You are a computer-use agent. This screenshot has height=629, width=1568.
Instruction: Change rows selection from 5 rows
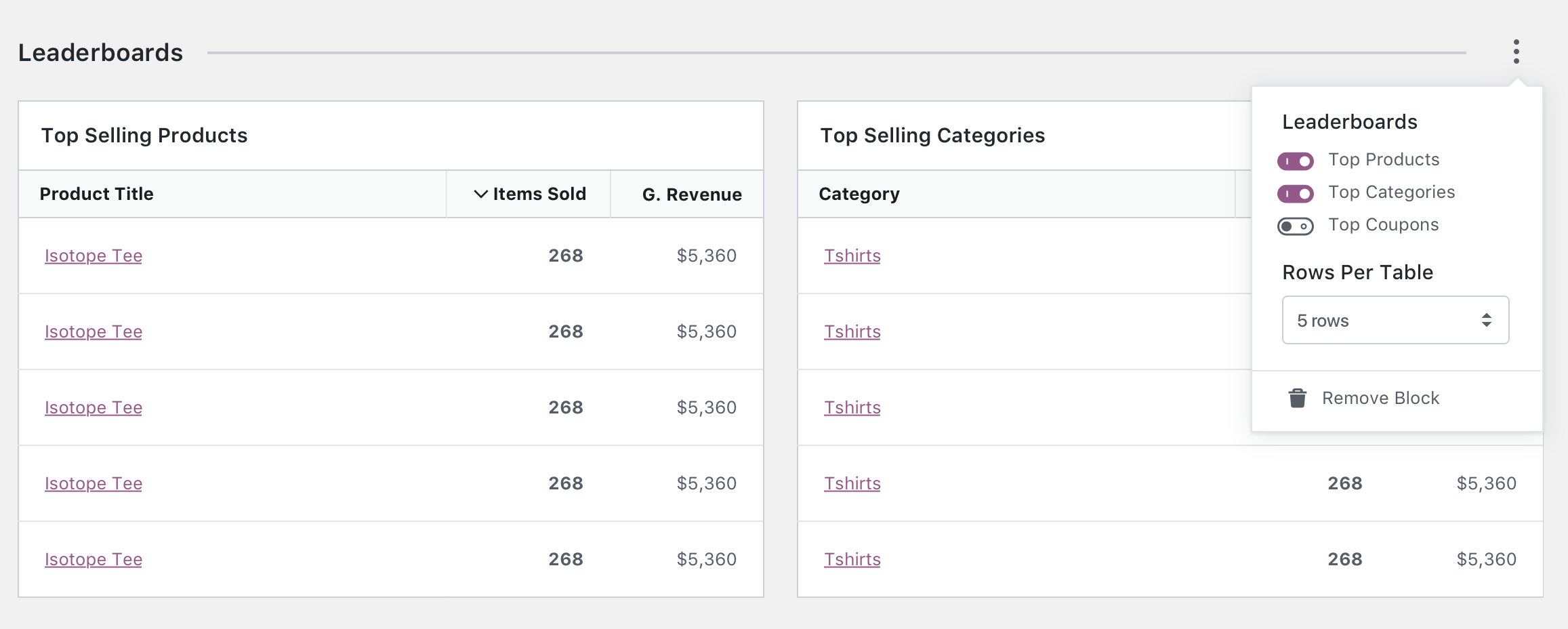tap(1395, 320)
